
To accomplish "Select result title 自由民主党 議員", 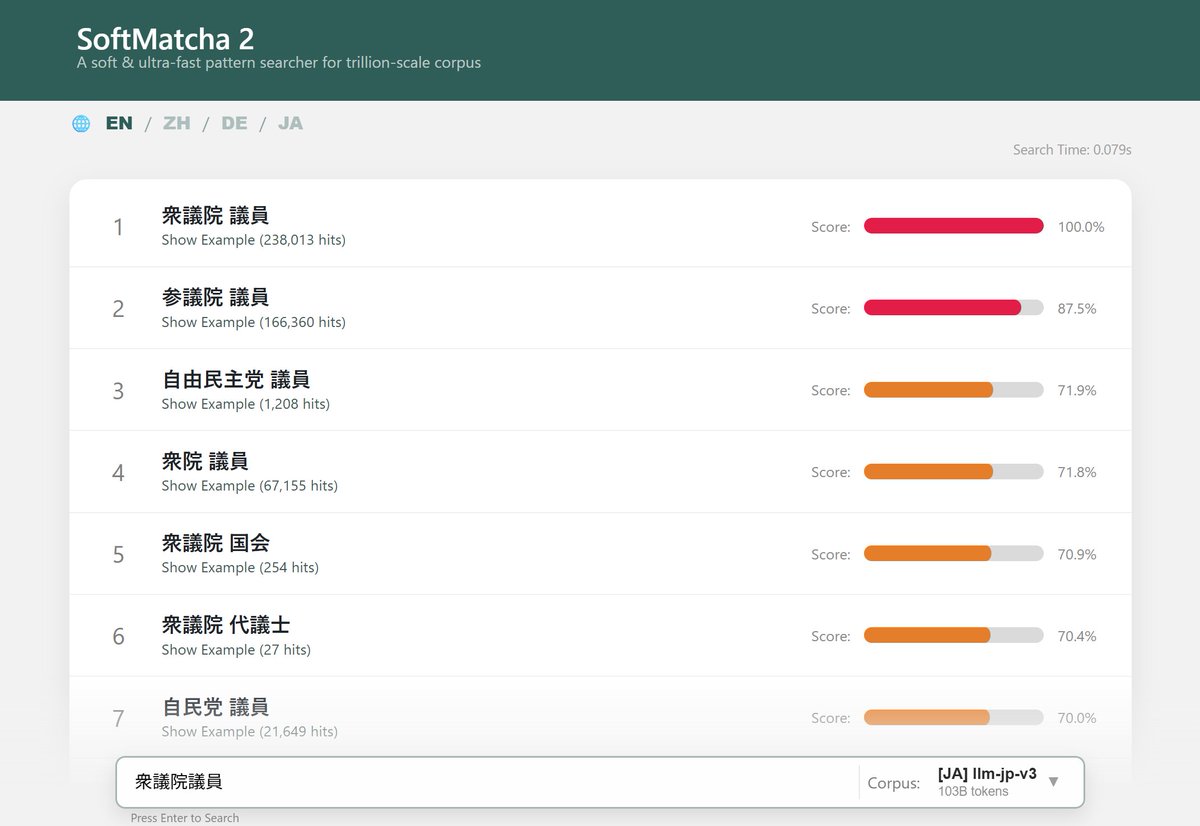I will pyautogui.click(x=236, y=379).
